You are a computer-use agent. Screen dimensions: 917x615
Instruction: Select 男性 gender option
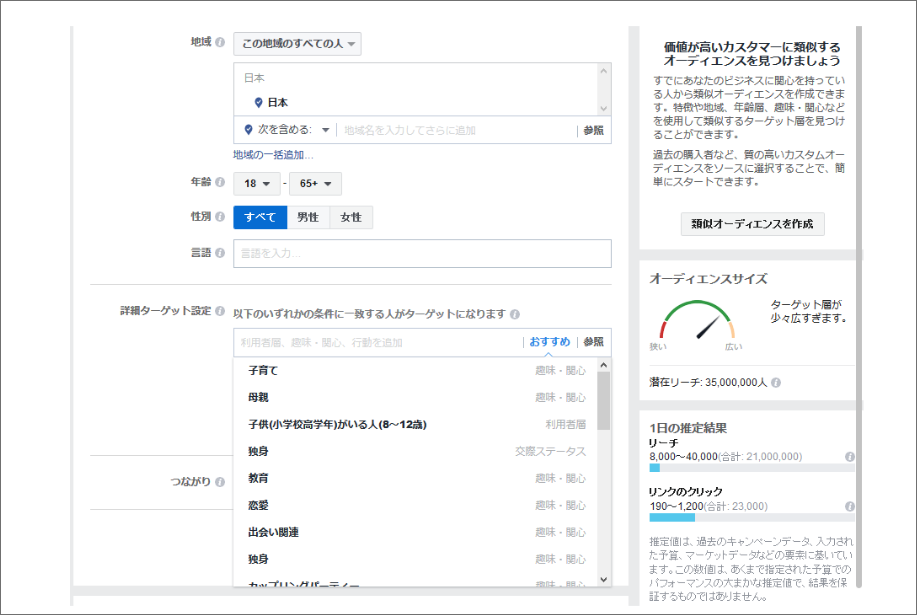pyautogui.click(x=308, y=218)
